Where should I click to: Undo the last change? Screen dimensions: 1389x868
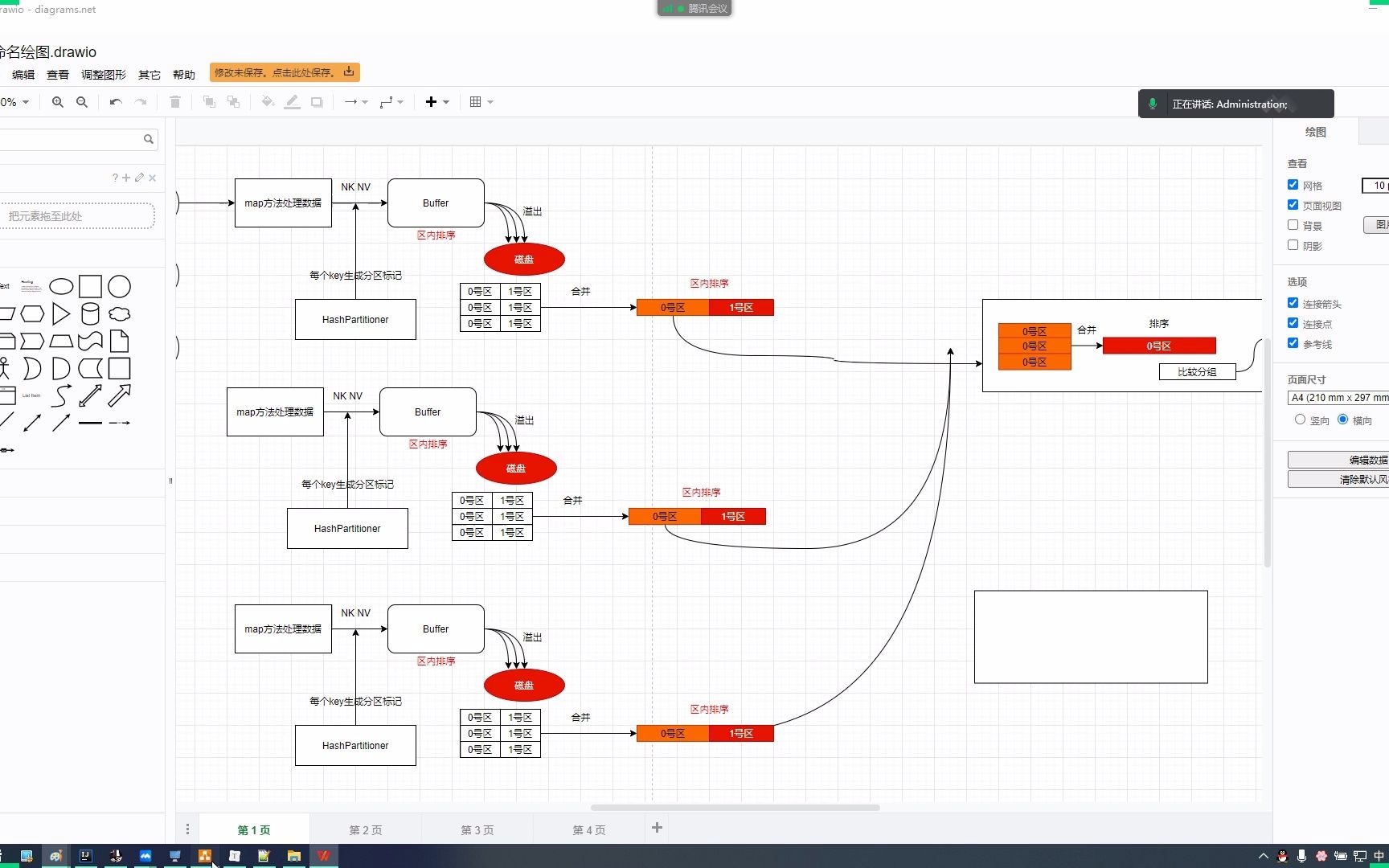(116, 102)
